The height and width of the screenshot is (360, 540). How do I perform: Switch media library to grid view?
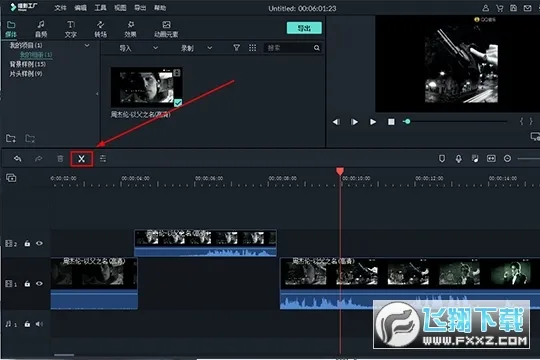click(x=252, y=48)
